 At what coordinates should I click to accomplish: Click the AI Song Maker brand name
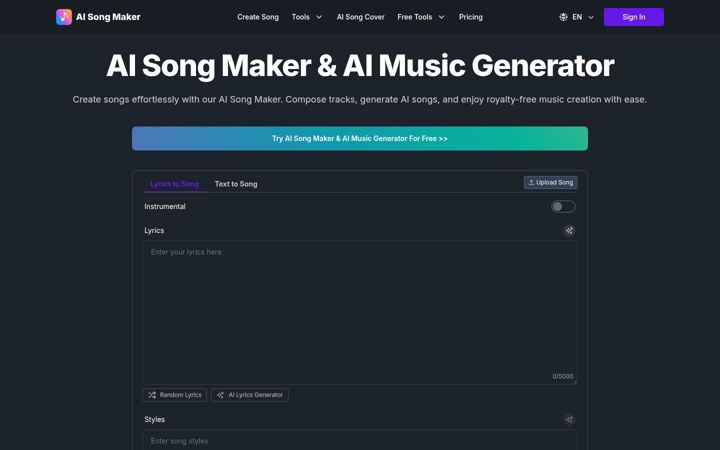108,17
